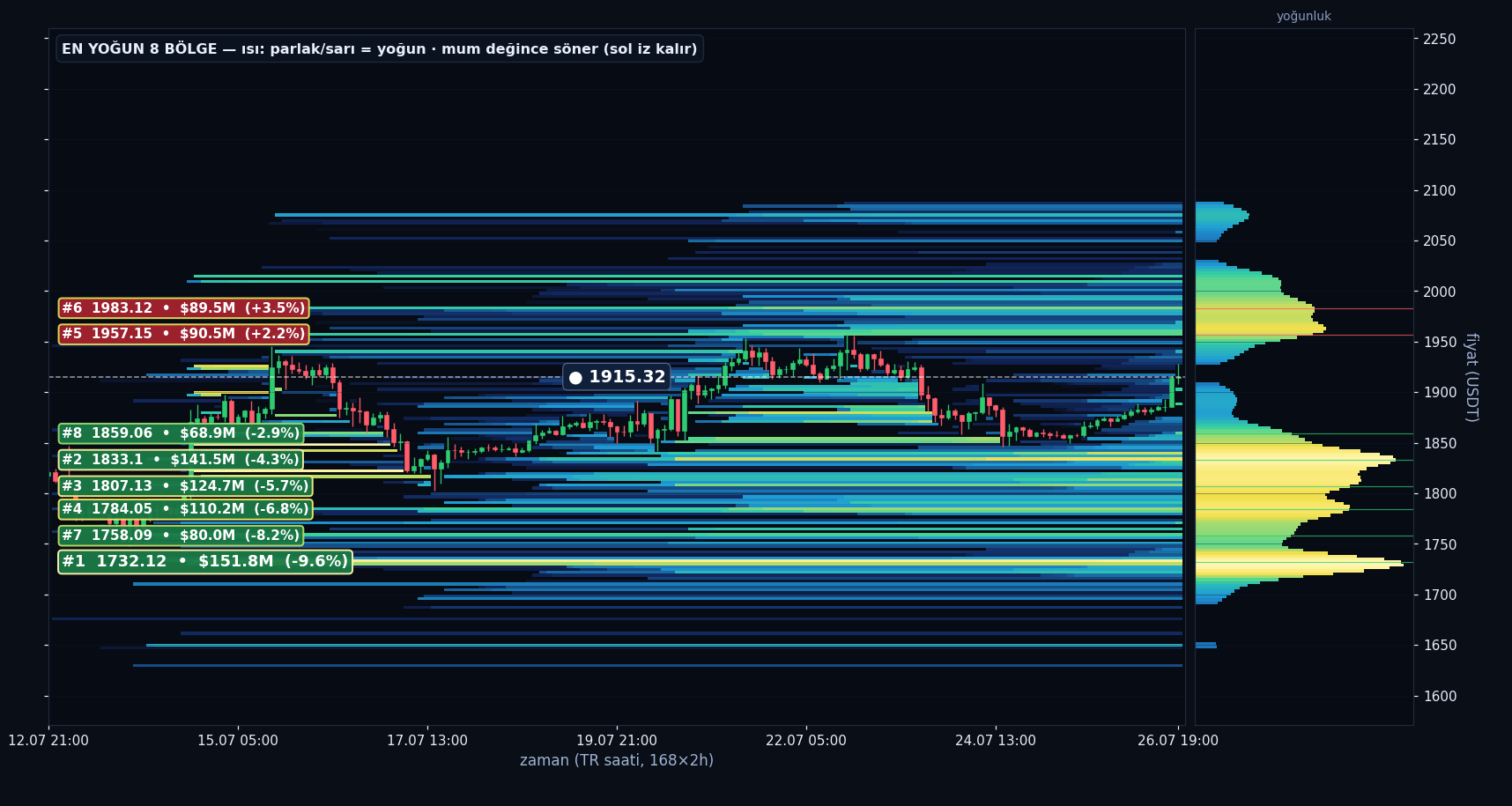Click the 1950 price tick label

coord(1440,342)
